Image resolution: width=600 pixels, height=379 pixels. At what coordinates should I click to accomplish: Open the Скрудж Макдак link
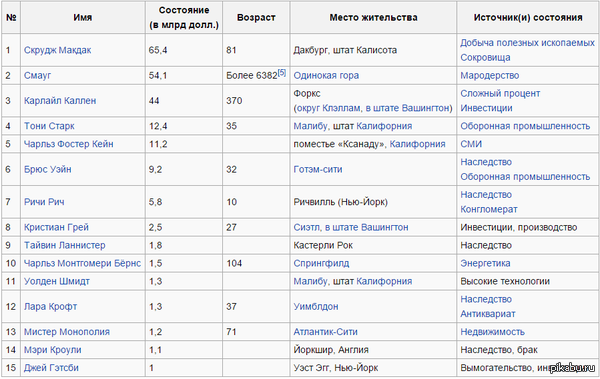[x=57, y=50]
